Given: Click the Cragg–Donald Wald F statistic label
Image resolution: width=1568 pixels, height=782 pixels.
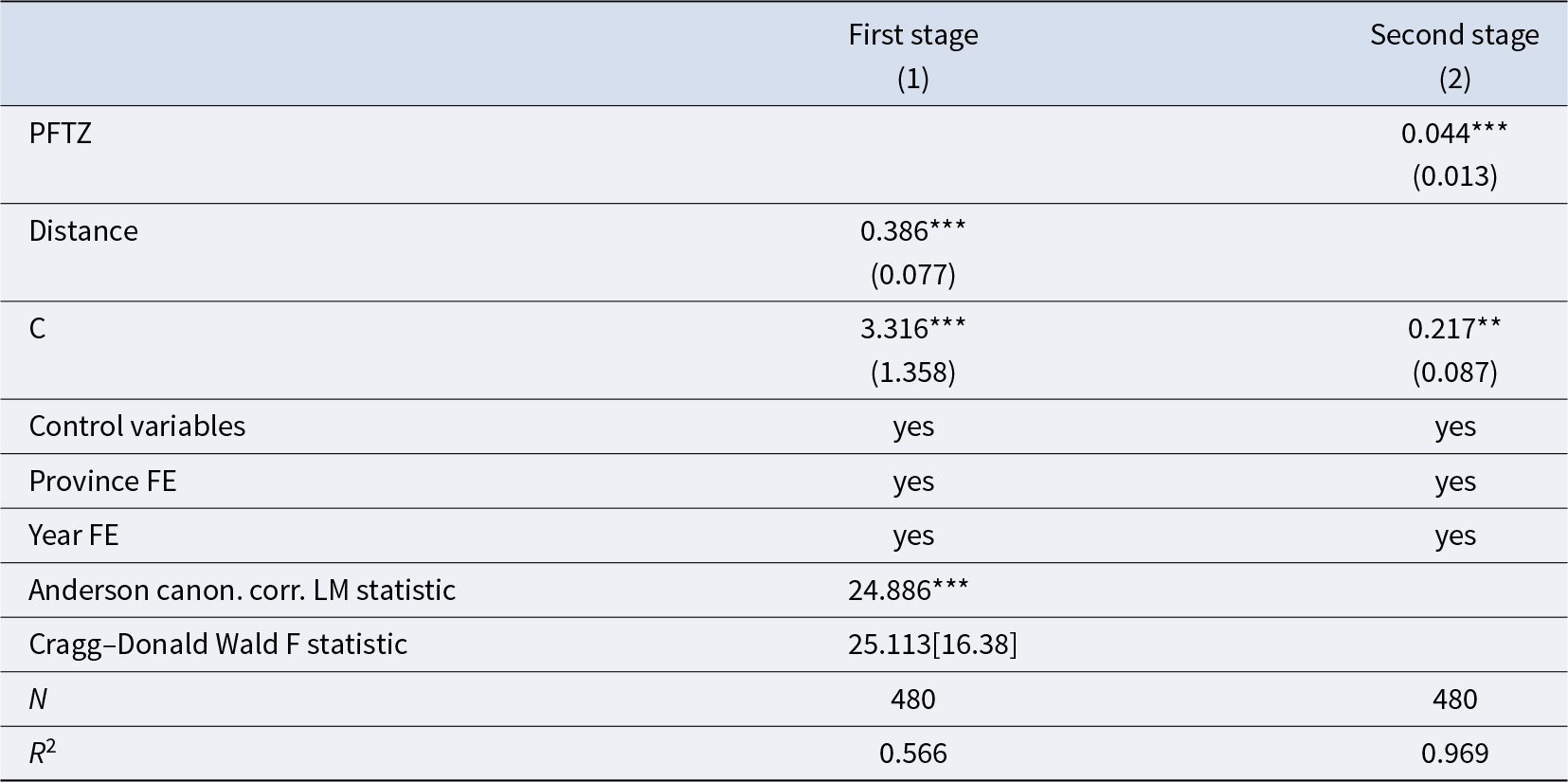Looking at the screenshot, I should pos(218,645).
